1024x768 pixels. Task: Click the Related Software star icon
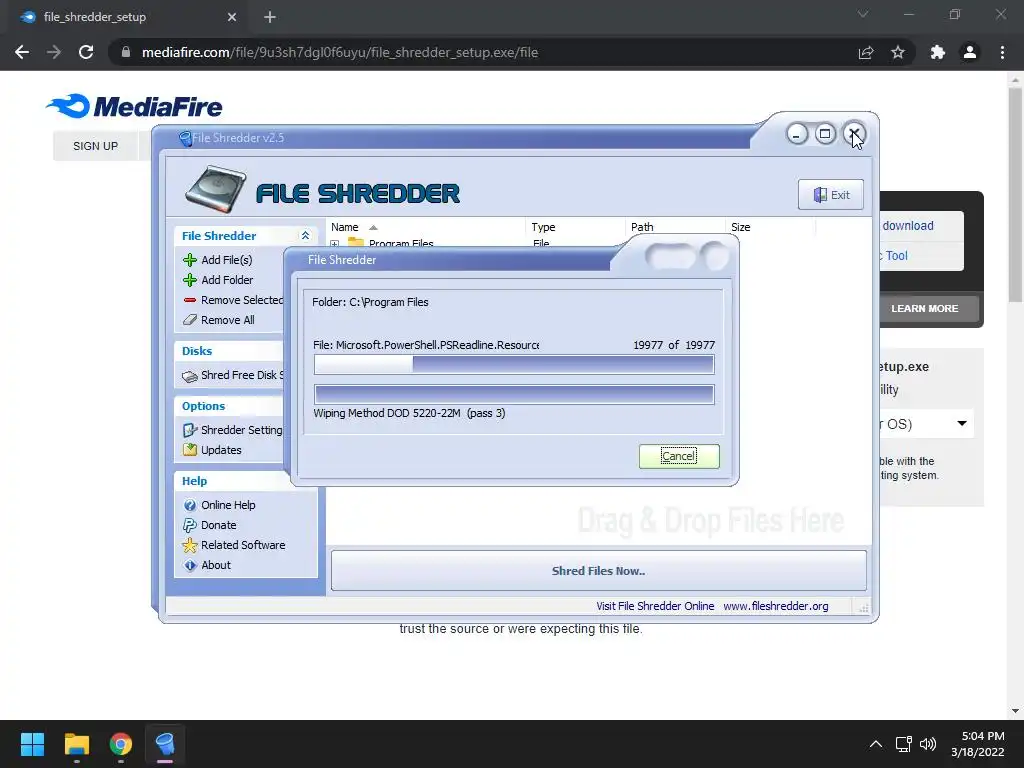point(190,545)
